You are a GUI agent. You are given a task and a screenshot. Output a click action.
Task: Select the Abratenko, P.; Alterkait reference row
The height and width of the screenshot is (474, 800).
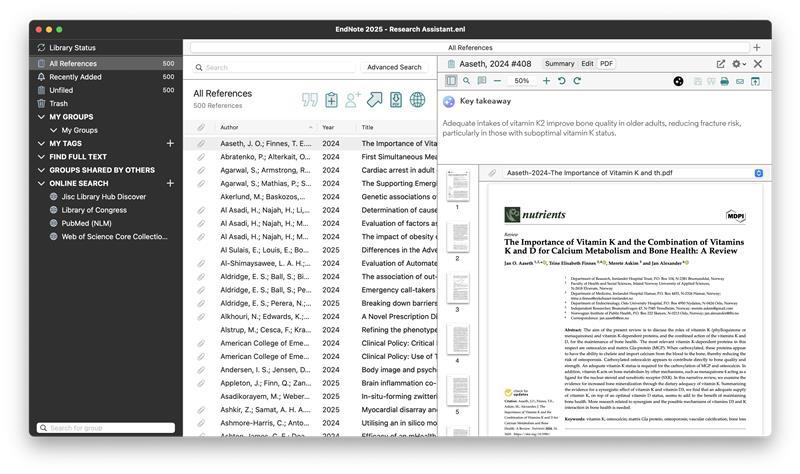tap(310, 157)
